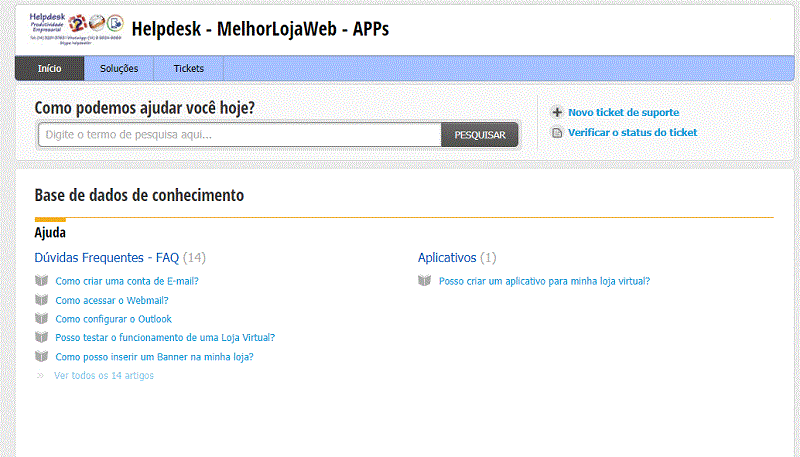
Task: Click the book icon next to Como acessar o Webmail
Action: pyautogui.click(x=41, y=300)
